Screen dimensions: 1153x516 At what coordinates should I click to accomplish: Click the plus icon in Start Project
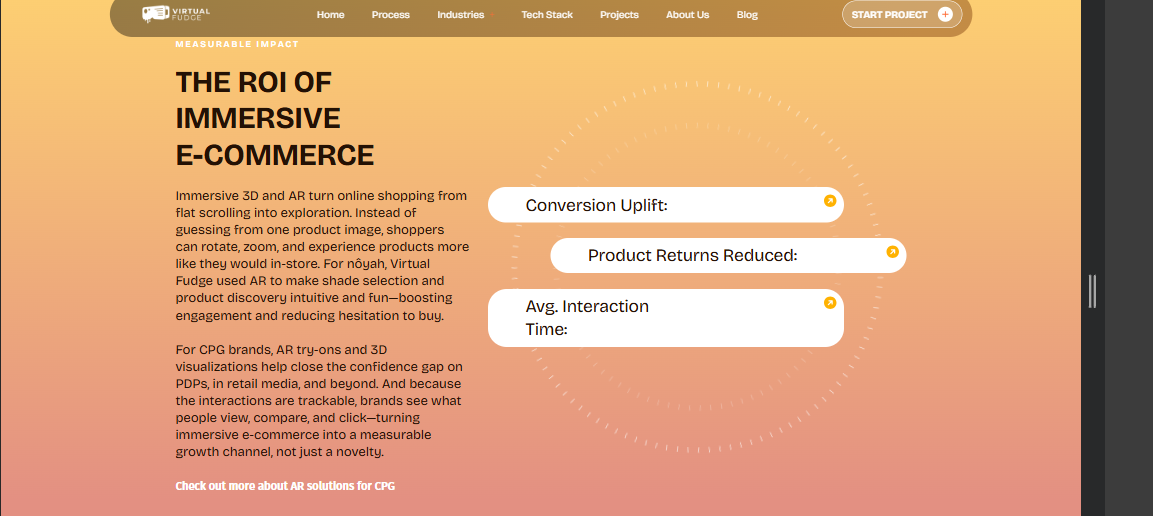(x=945, y=15)
